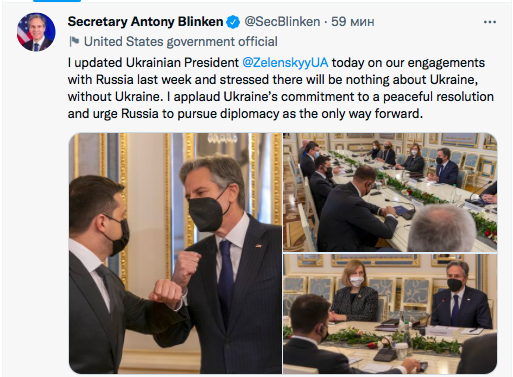The image size is (513, 377).
Task: Enlarge the elbow-bump greeting photo
Action: point(175,253)
